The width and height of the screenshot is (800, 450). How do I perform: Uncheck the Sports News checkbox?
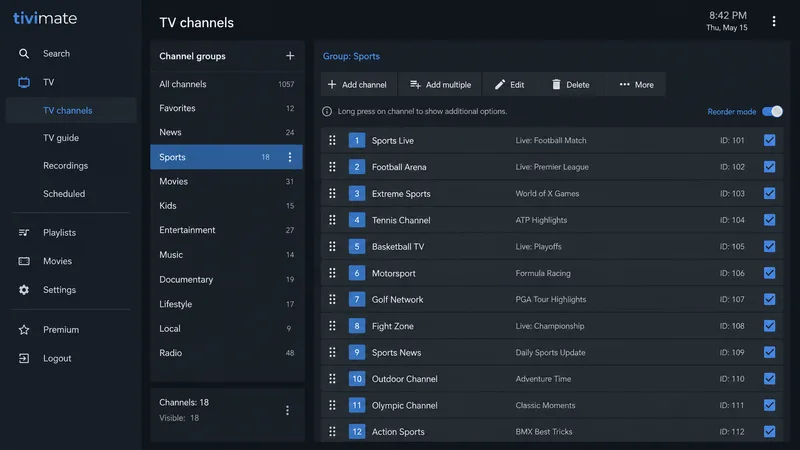[769, 353]
